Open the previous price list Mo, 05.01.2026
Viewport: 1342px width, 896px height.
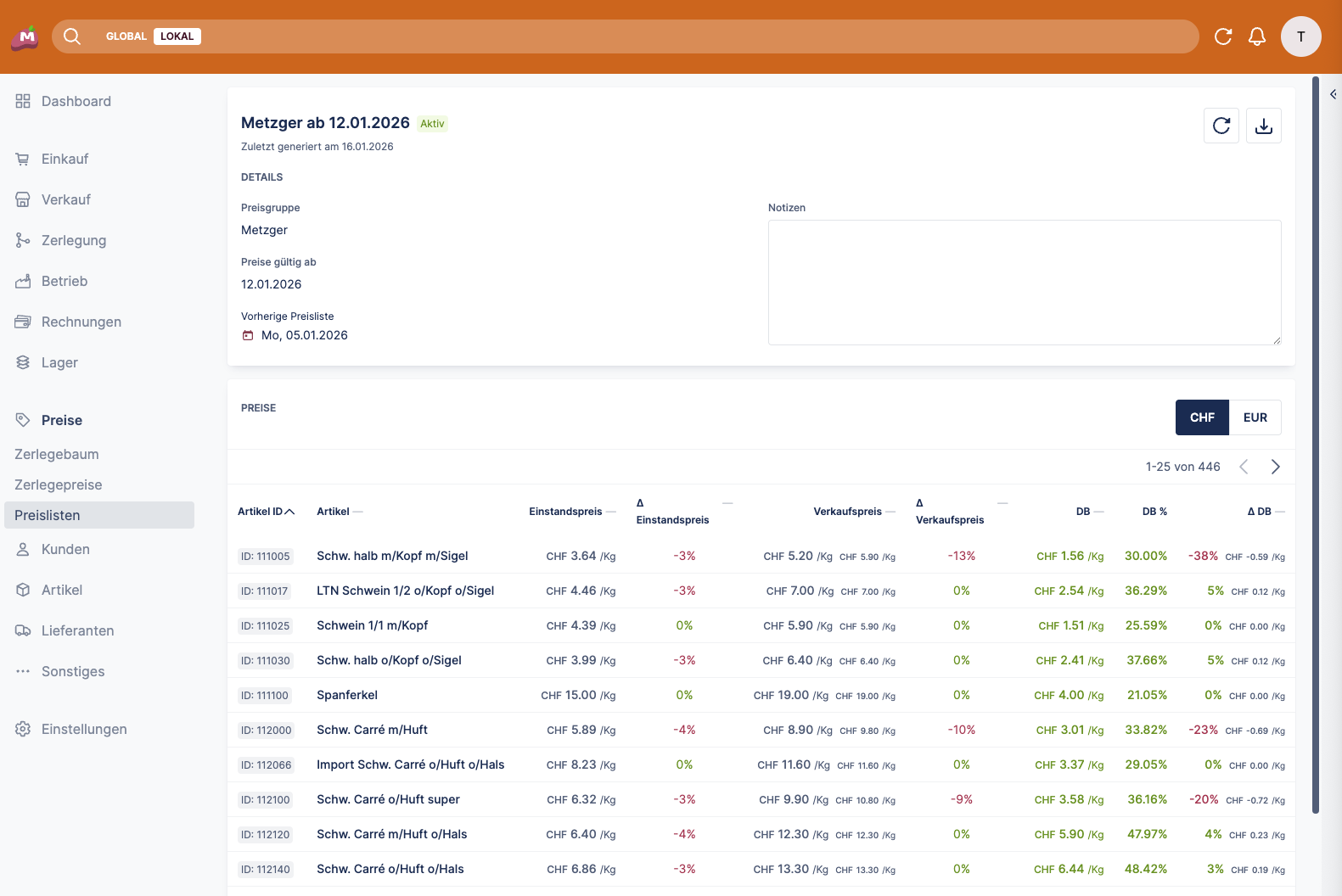coord(304,336)
